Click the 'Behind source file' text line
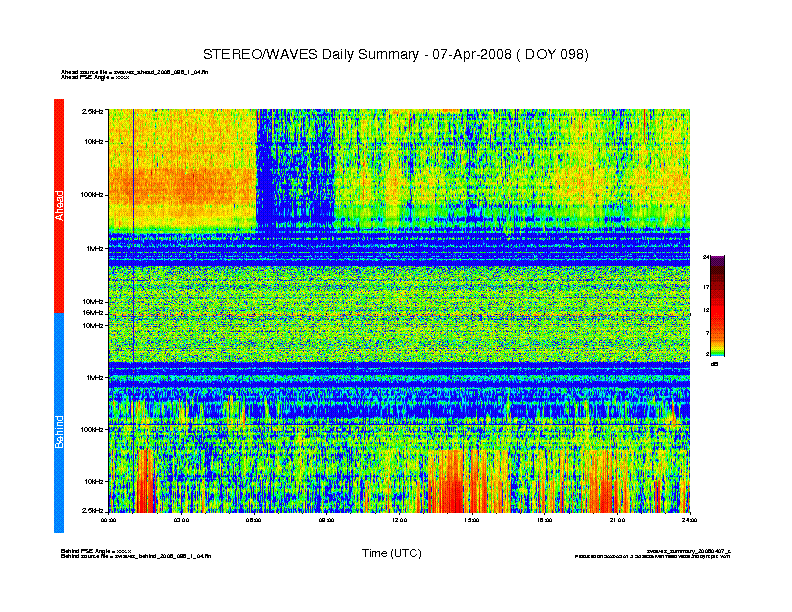Image resolution: width=792 pixels, height=612 pixels. (x=136, y=556)
